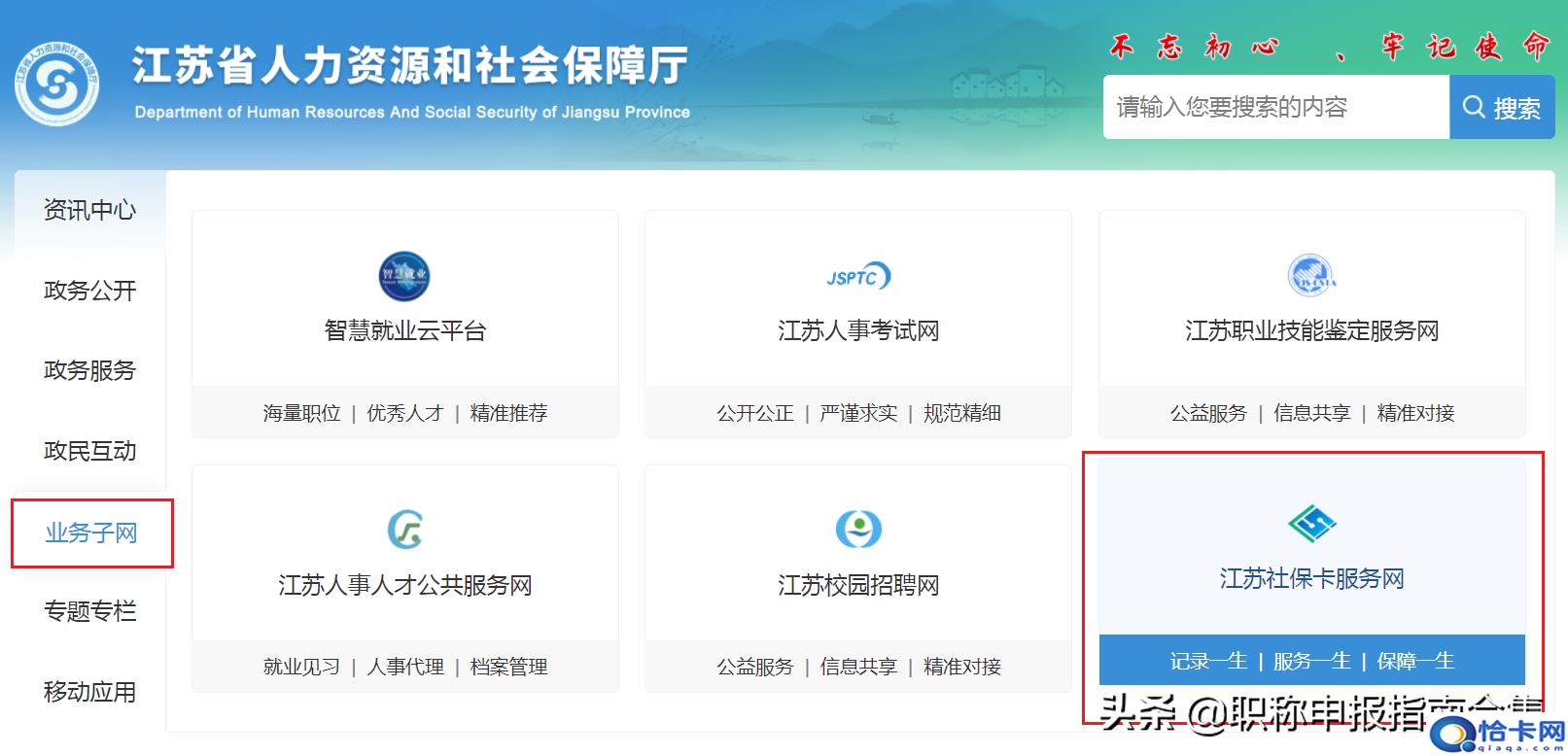Open the 政务公开 sidebar section

click(89, 291)
